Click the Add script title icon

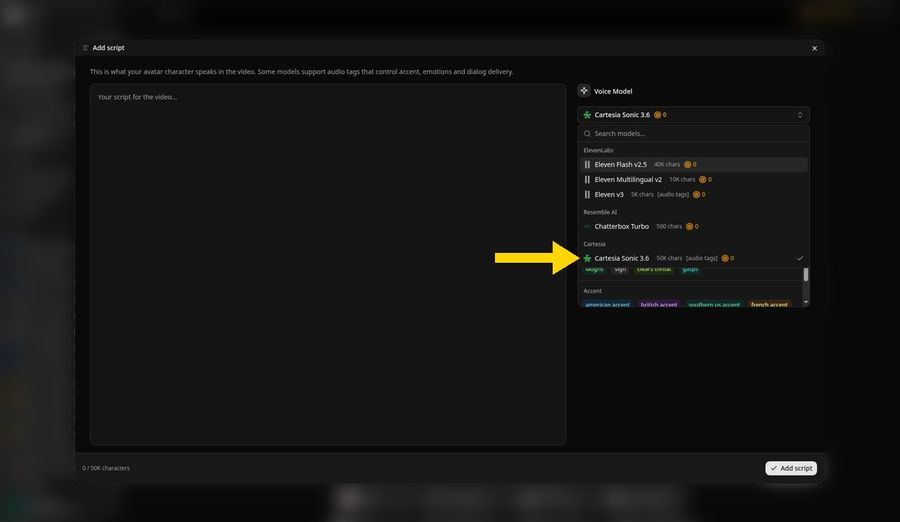click(85, 48)
